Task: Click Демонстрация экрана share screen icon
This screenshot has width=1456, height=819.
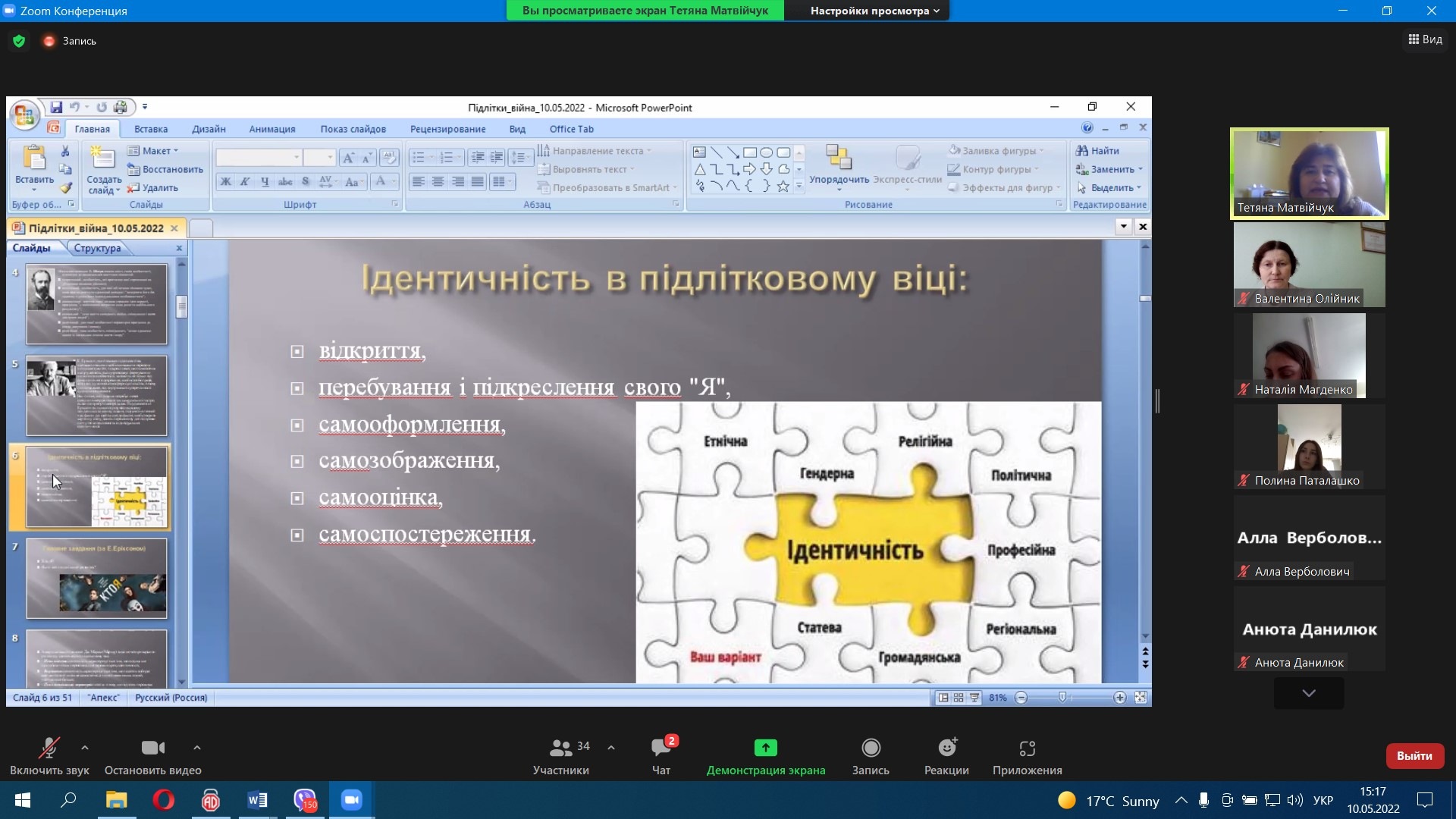Action: [765, 748]
